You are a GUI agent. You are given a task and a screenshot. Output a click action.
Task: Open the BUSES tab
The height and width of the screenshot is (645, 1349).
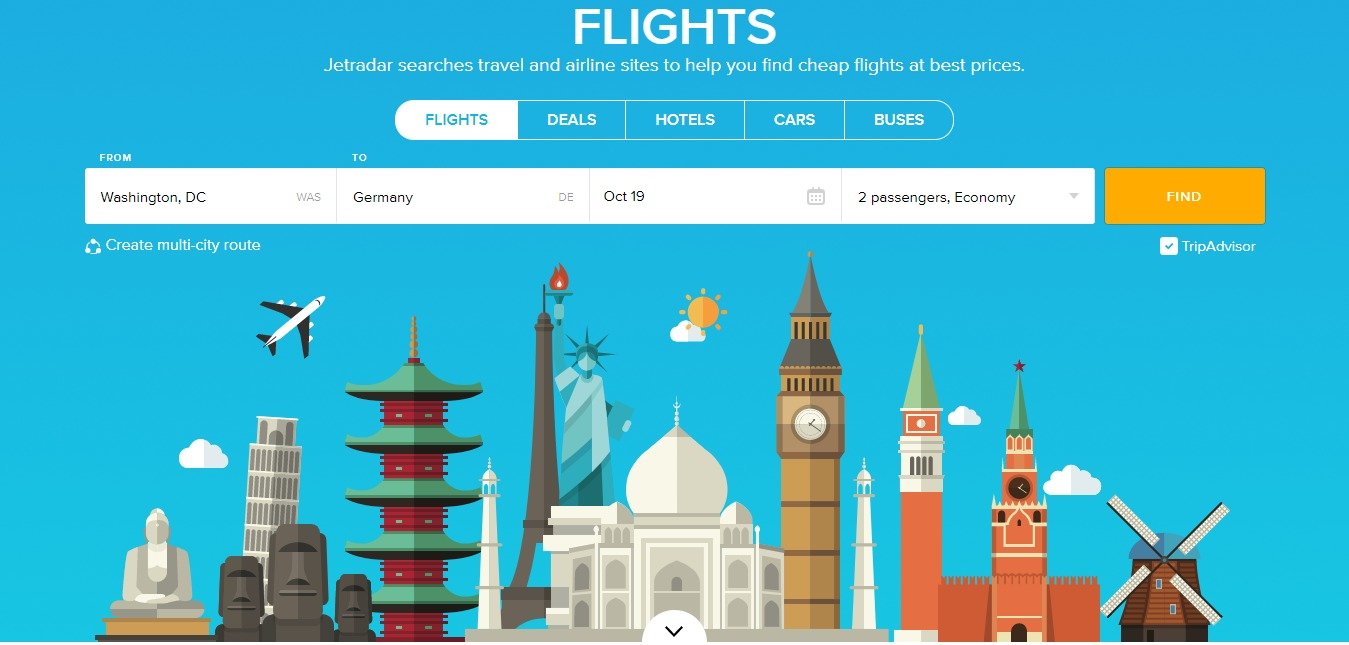click(x=899, y=120)
